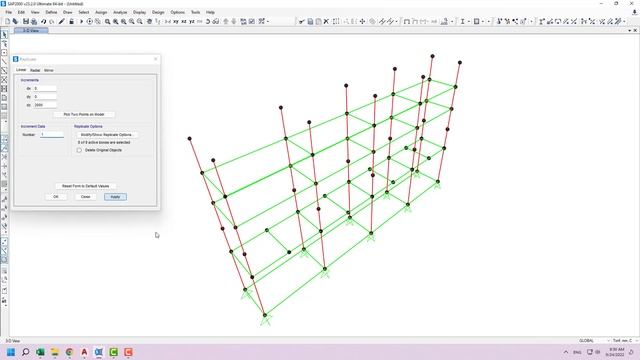Screen dimensions: 640x360
Task: Open the Display menu
Action: pyautogui.click(x=139, y=12)
